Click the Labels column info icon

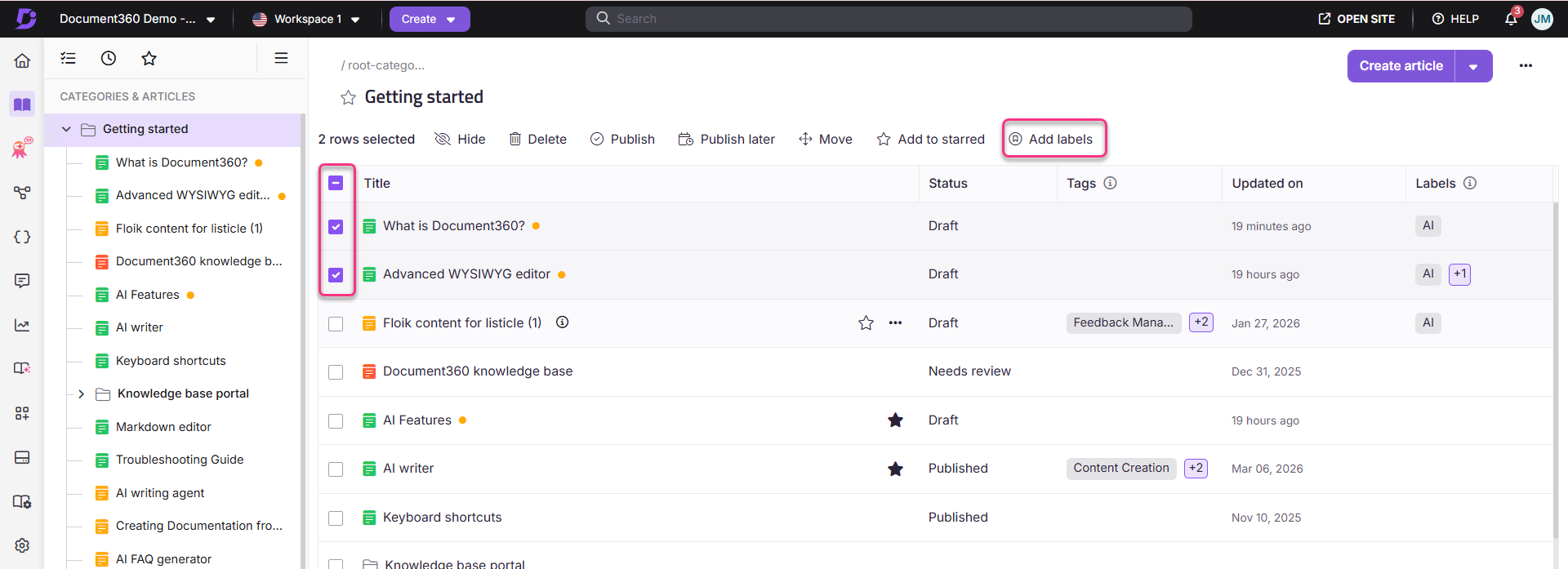[1470, 183]
